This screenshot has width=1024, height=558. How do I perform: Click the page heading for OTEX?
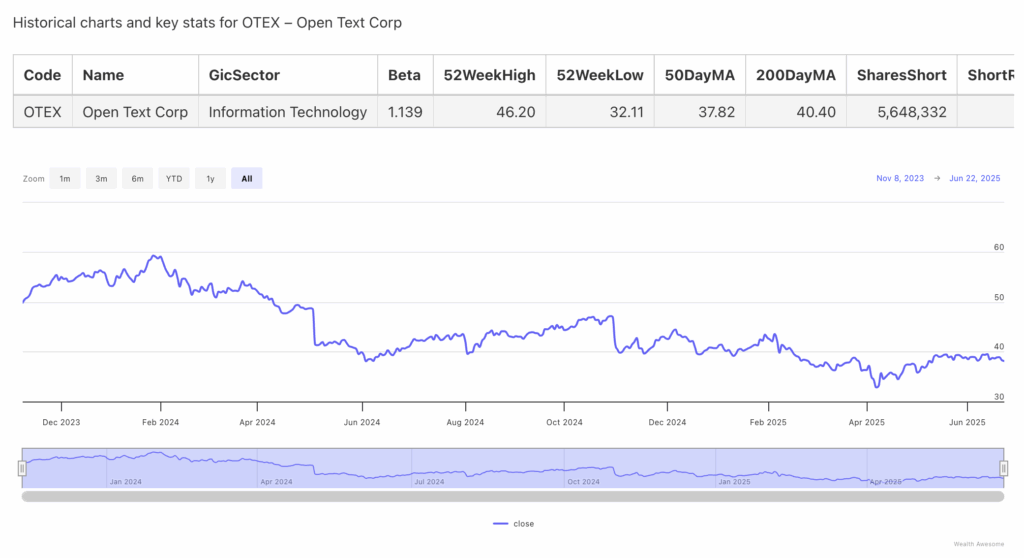coord(207,23)
